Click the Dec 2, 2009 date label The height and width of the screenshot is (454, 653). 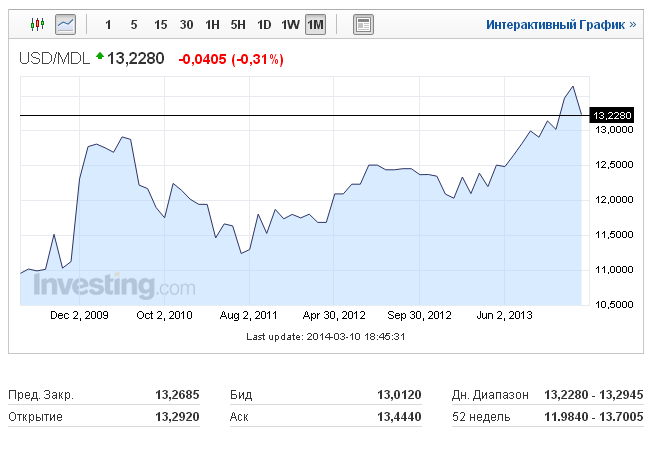tap(79, 315)
